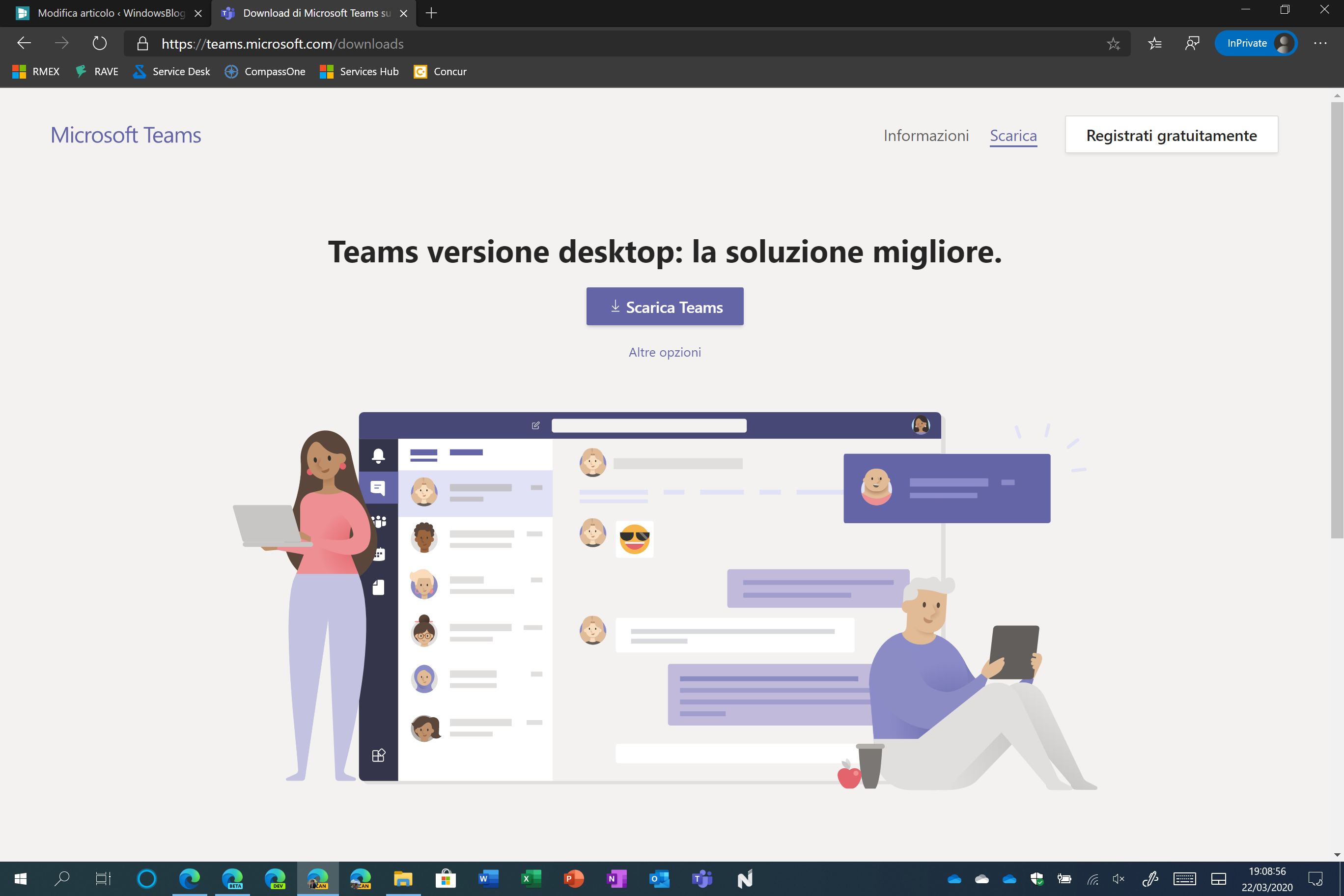
Task: Open the RMEX bookmark
Action: point(36,71)
